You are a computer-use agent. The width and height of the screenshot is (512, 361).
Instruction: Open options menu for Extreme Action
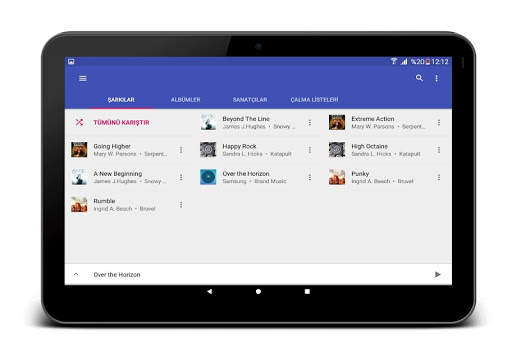(x=439, y=123)
